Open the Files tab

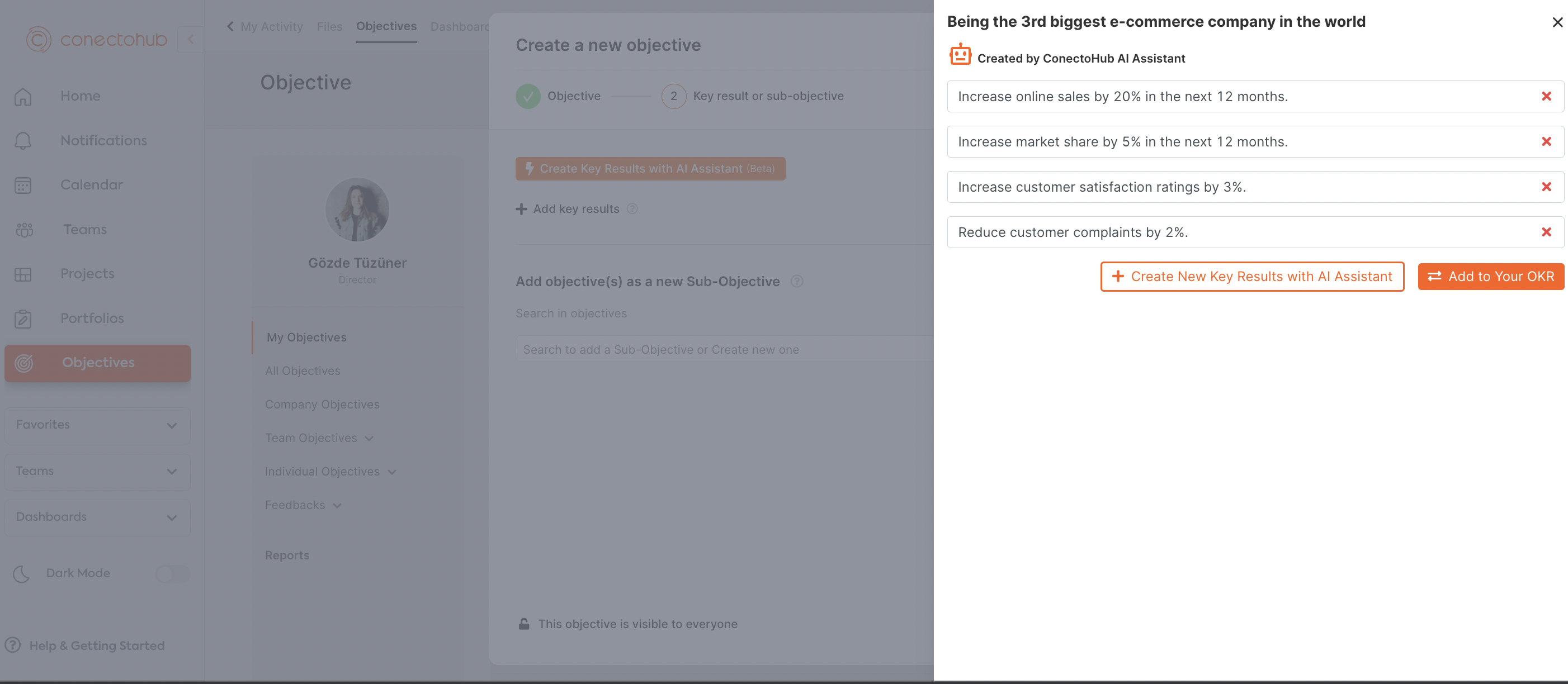(x=329, y=26)
